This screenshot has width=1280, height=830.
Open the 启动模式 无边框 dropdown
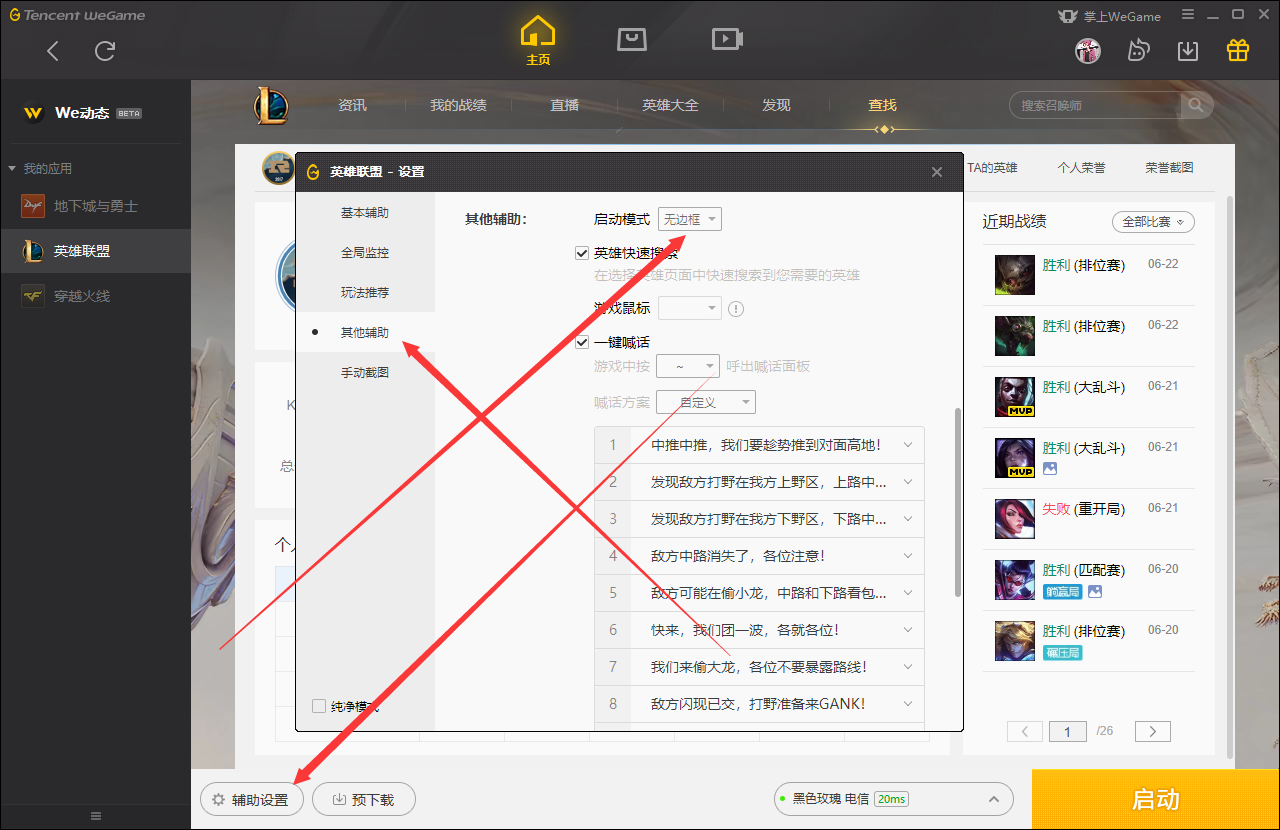pyautogui.click(x=690, y=219)
